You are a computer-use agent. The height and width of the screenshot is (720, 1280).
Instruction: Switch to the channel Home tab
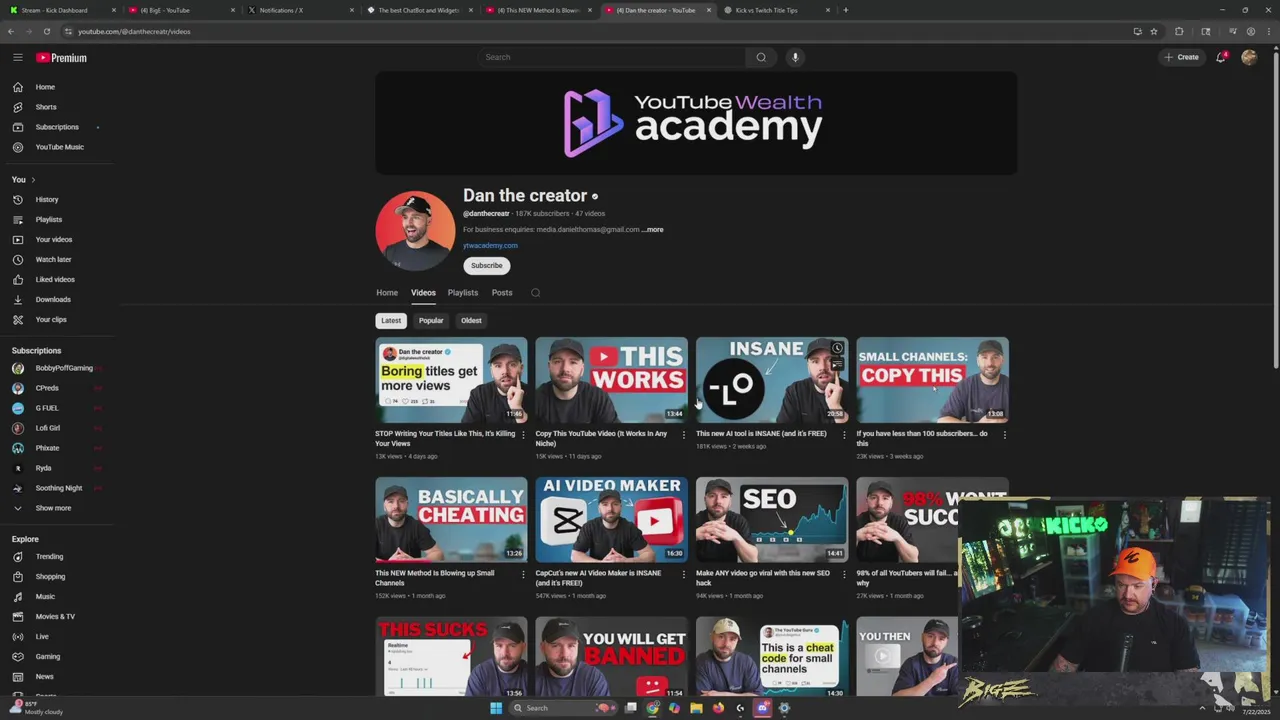click(x=387, y=293)
